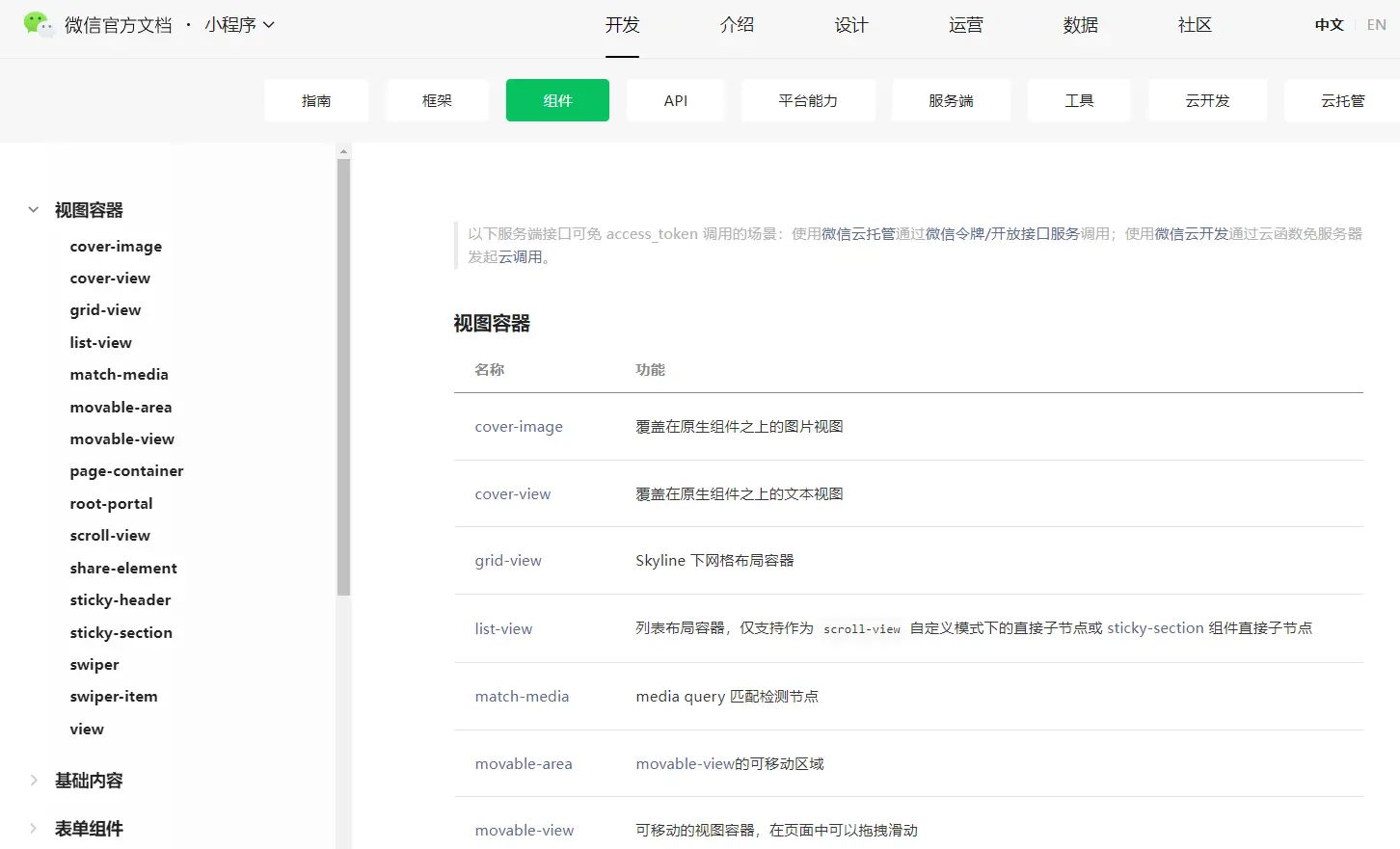Open the 云开发 sub-navigation tab
1400x849 pixels.
coord(1207,100)
